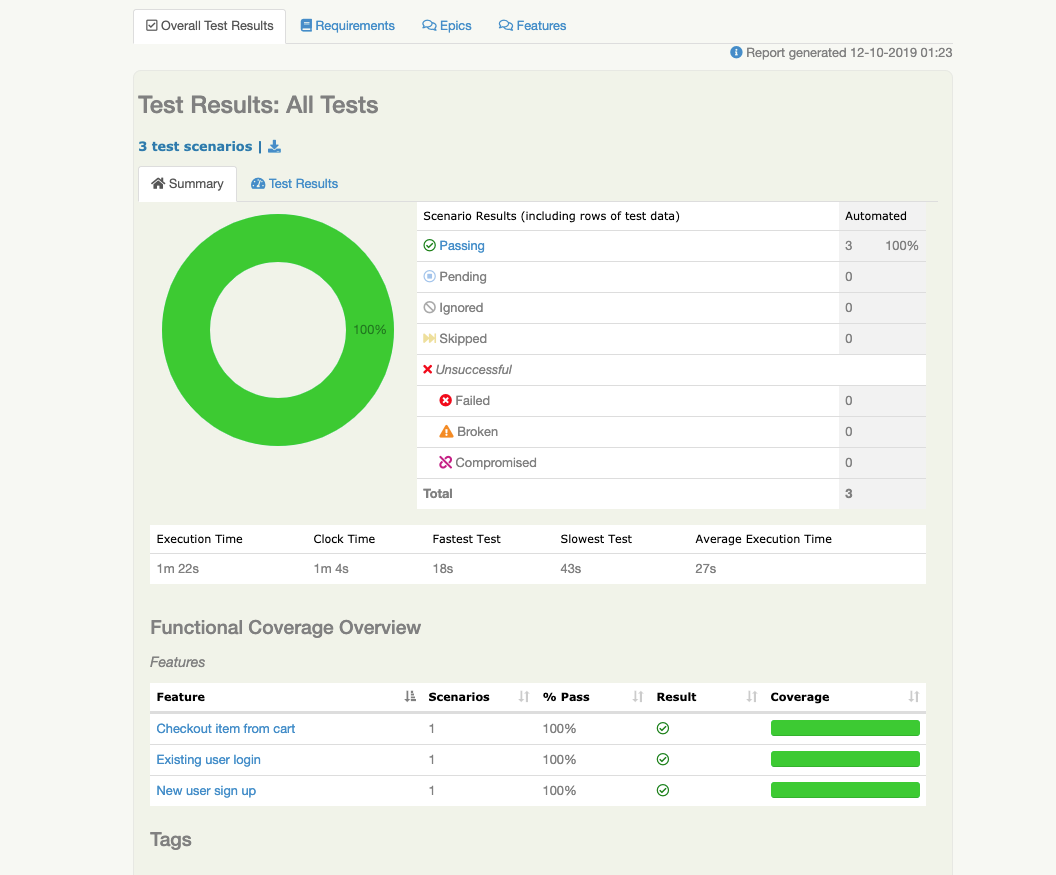Select the Summary sub-tab
The height and width of the screenshot is (875, 1056).
pyautogui.click(x=187, y=184)
